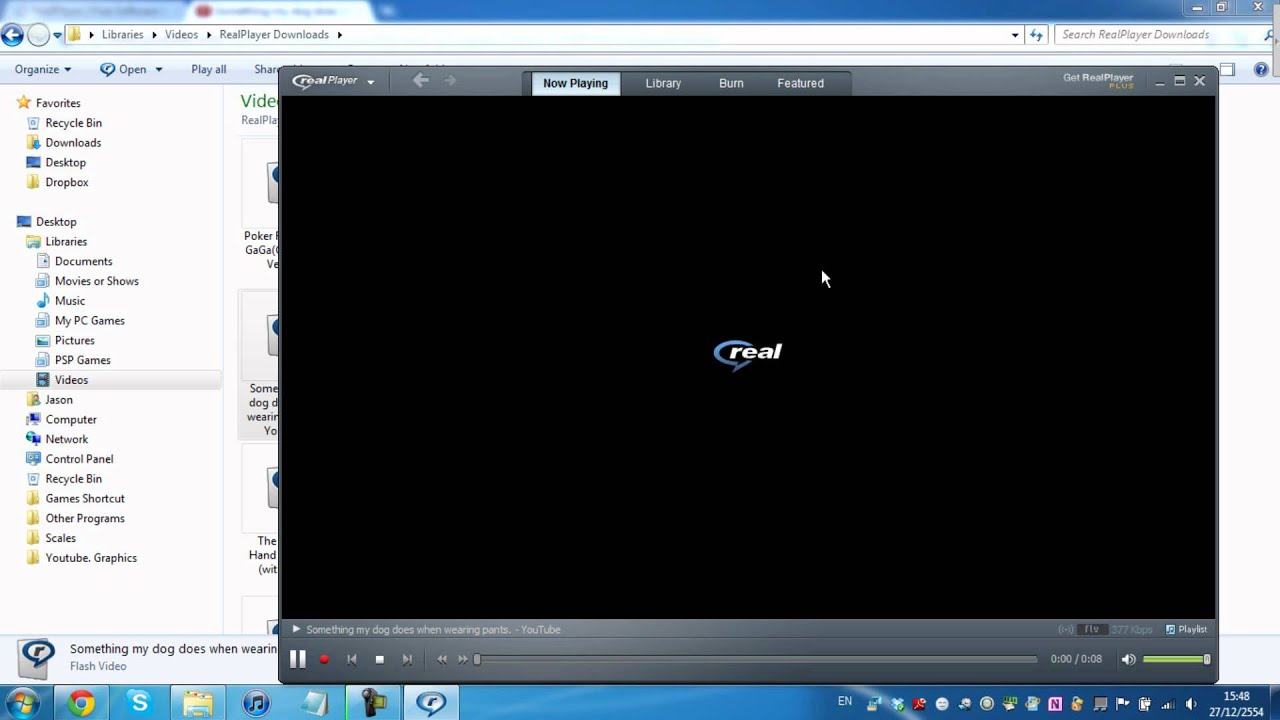Screen dimensions: 1280x720
Task: Expand arrow after RealPlayer Downloads breadcrumb
Action: point(339,35)
